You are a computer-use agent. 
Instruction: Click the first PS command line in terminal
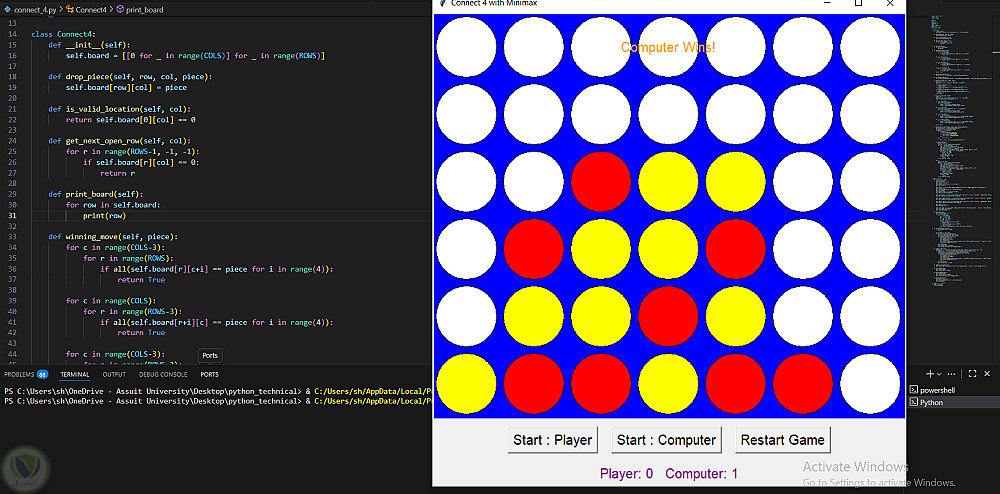217,391
